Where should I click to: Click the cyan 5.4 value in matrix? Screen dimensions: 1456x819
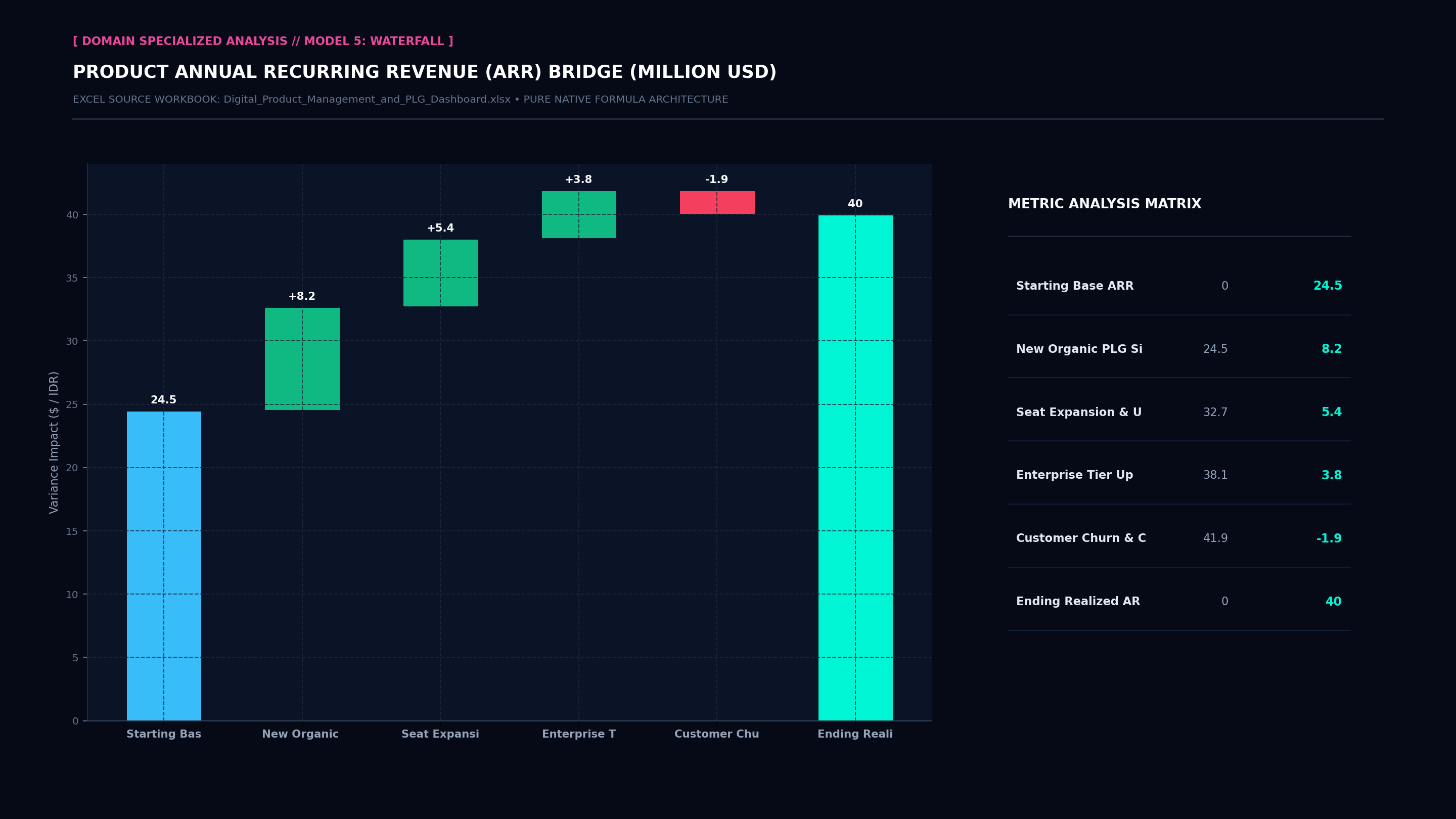click(1331, 412)
